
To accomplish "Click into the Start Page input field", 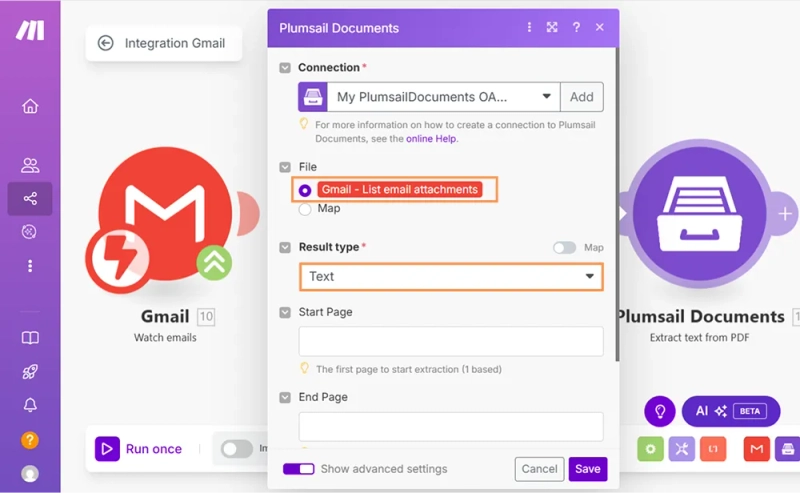I will point(451,341).
